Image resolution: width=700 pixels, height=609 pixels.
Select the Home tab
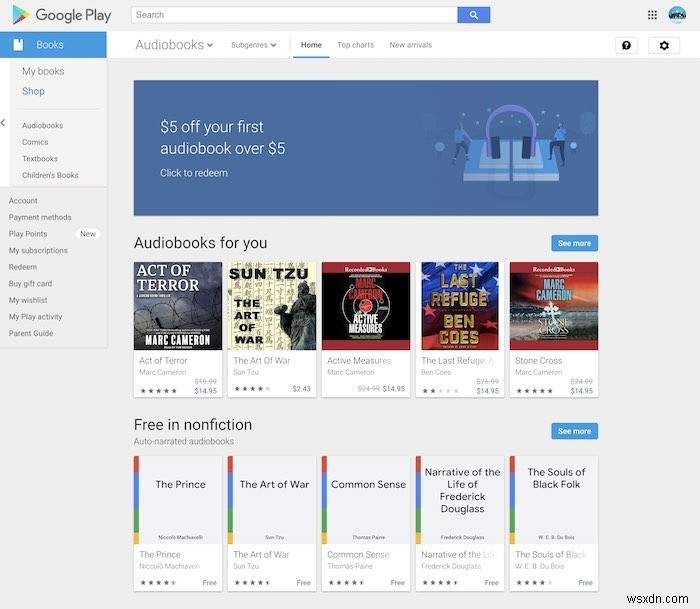[x=311, y=45]
